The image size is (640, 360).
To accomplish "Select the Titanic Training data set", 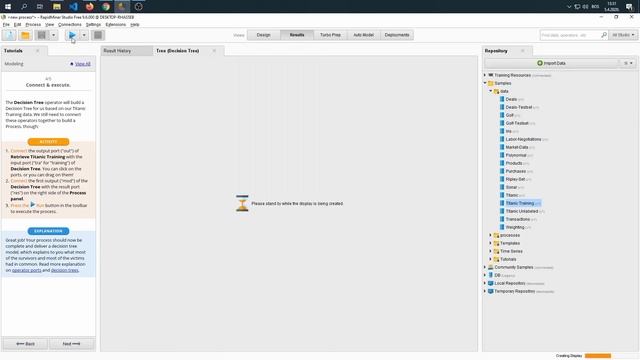I will pyautogui.click(x=520, y=203).
